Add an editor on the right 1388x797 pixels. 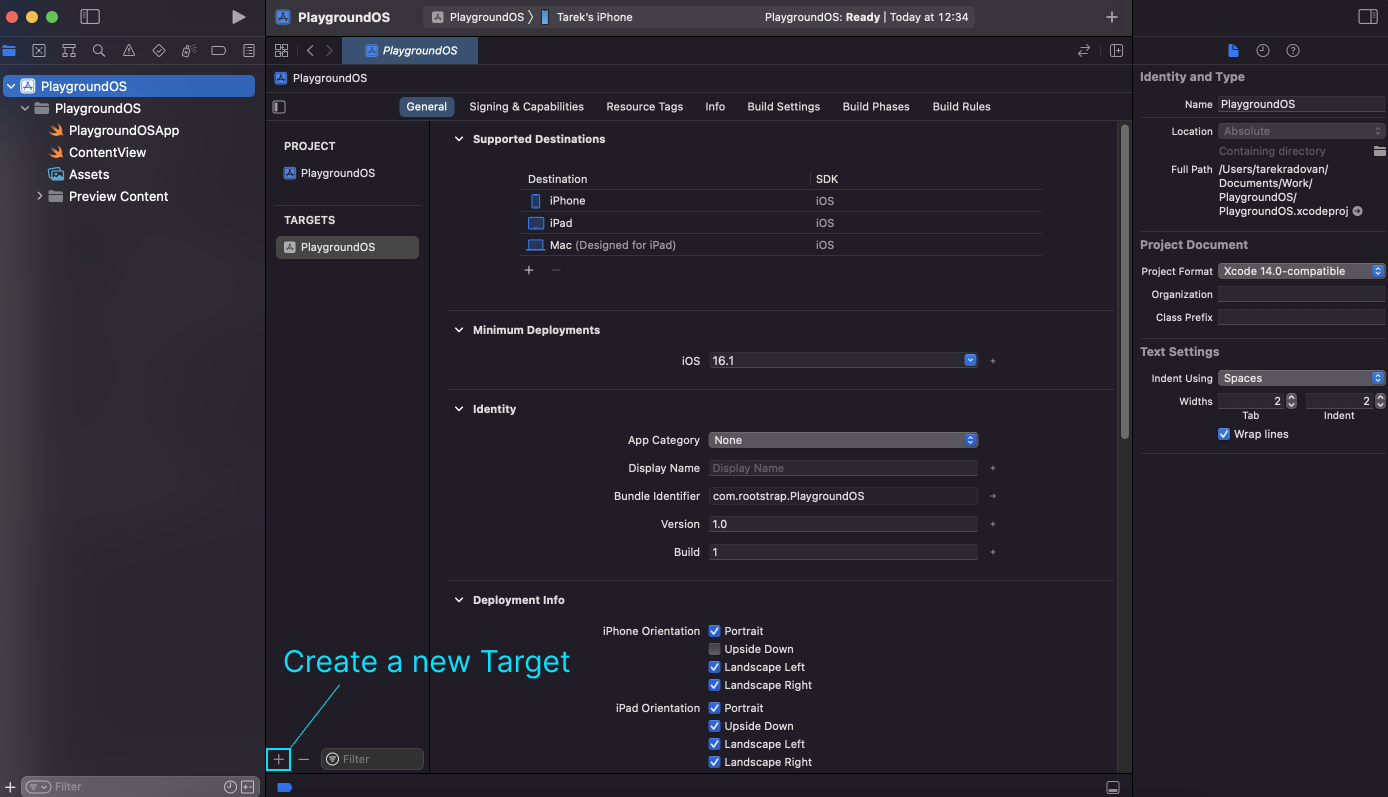[1116, 50]
